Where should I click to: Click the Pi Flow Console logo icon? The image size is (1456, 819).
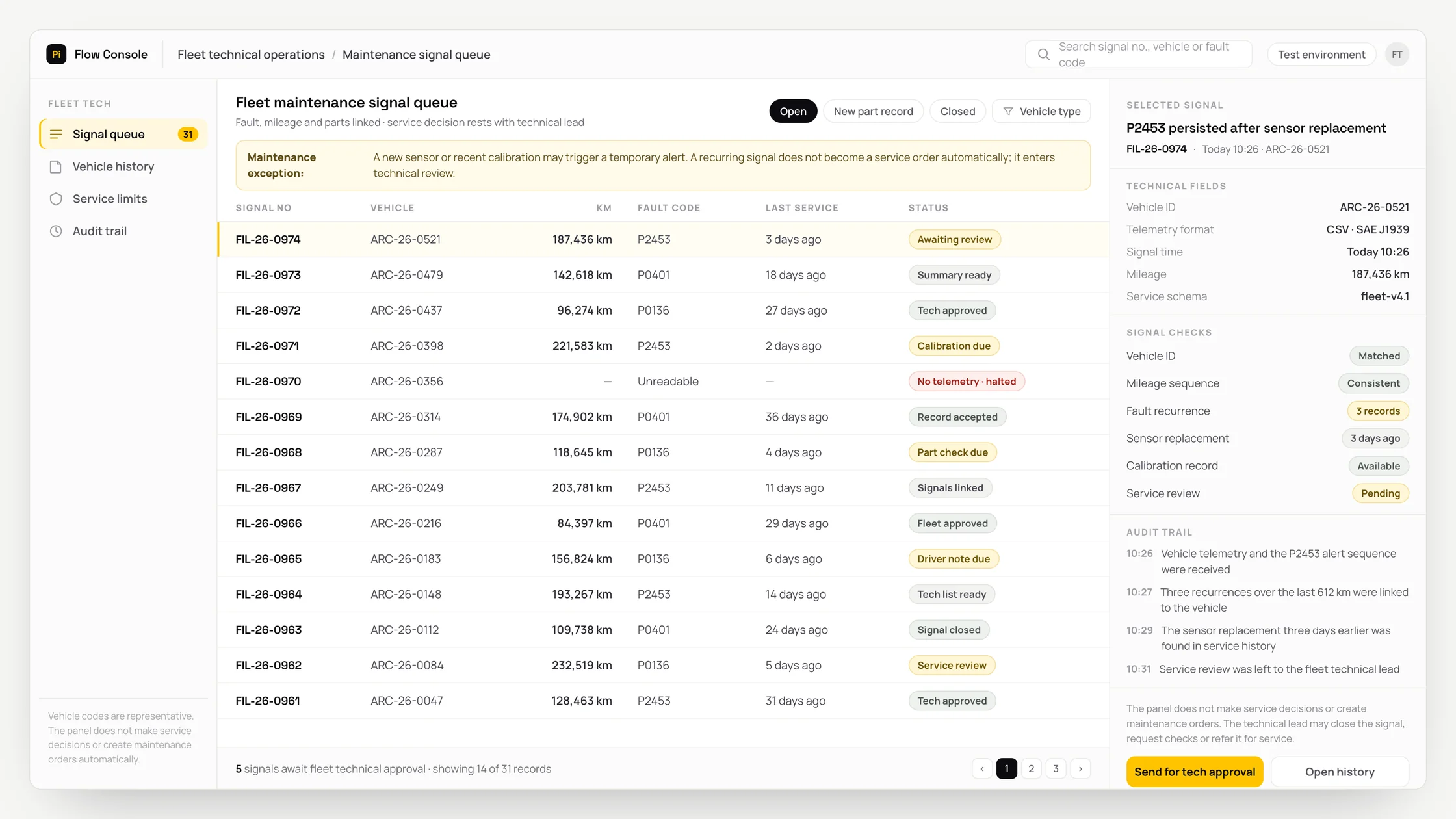[56, 55]
